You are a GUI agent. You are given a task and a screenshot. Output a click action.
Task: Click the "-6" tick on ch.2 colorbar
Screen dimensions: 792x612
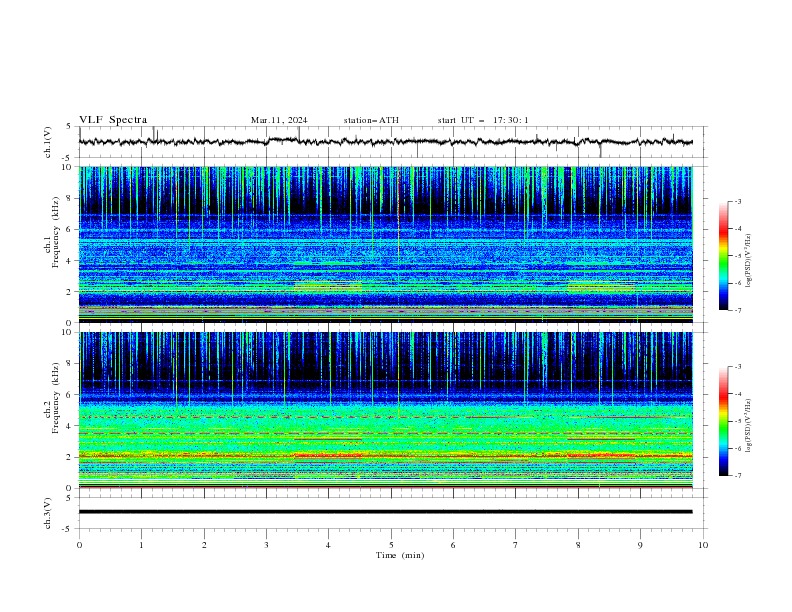click(738, 448)
